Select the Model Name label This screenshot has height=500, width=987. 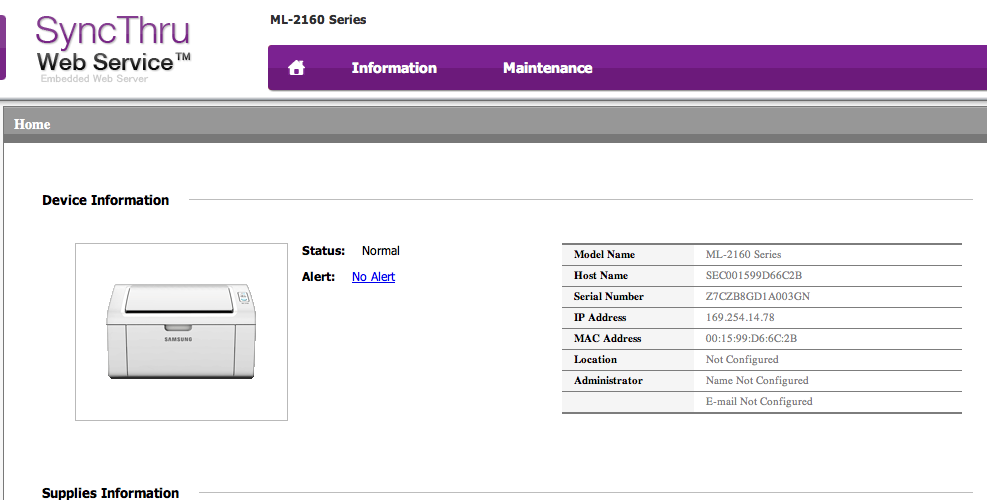pos(604,254)
